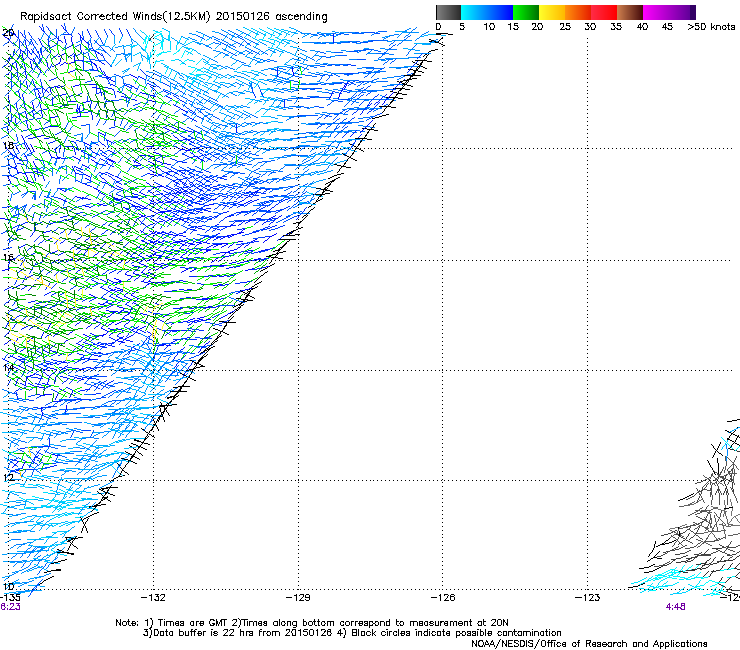The height and width of the screenshot is (650, 740).
Task: Click the '-129' longitude axis label
Action: [x=298, y=598]
